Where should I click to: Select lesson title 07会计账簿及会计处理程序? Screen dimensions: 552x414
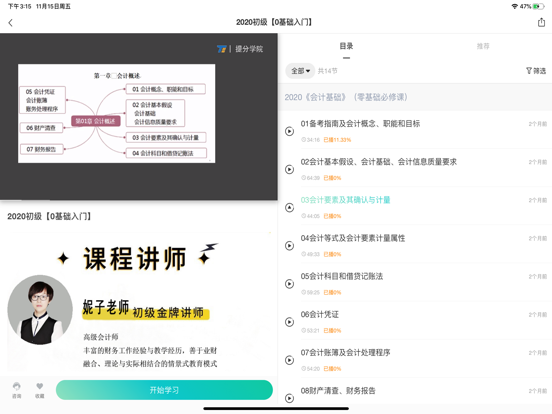(345, 352)
